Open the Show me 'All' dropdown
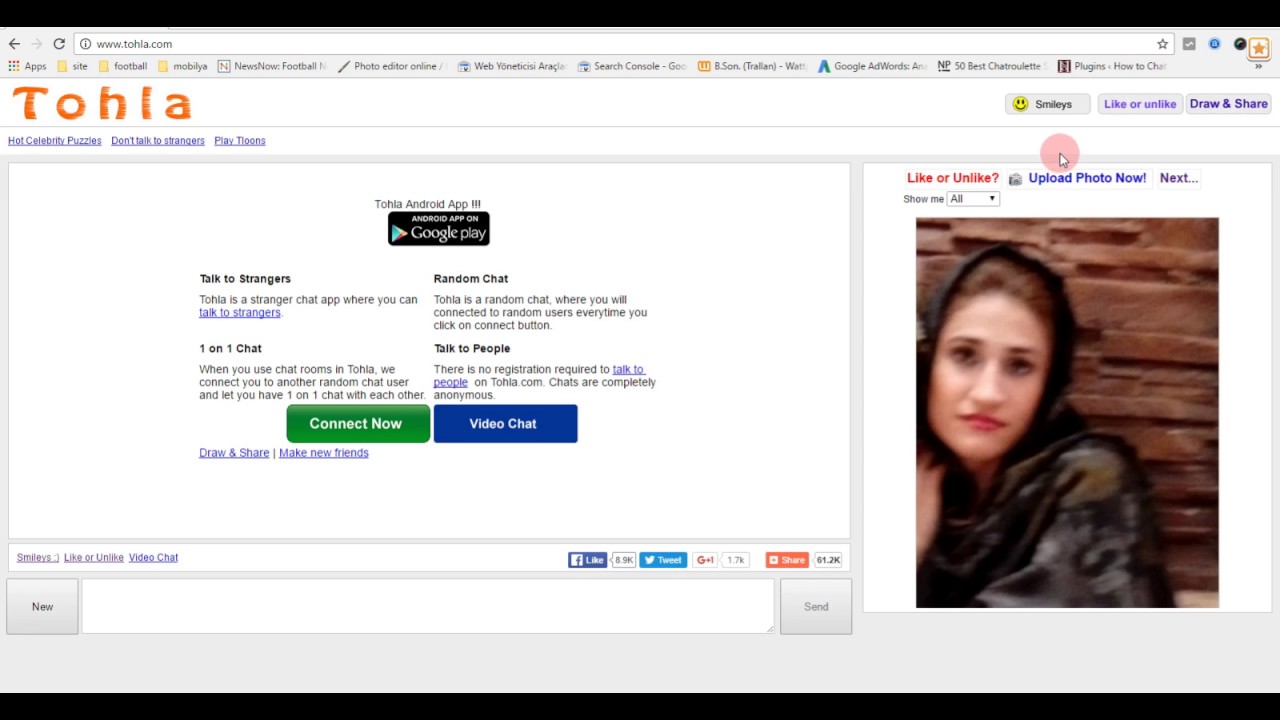The image size is (1280, 720). tap(973, 199)
